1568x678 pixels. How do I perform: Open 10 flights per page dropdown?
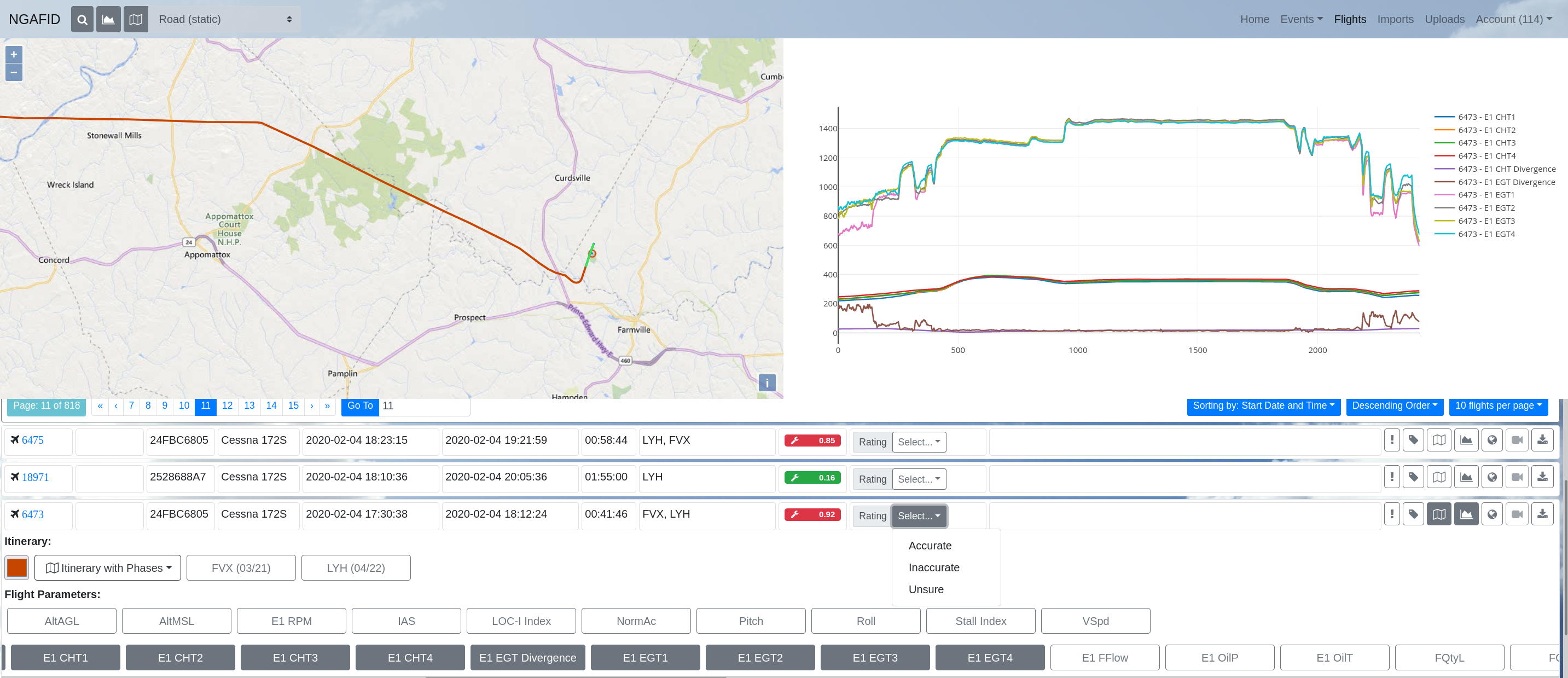point(1498,406)
